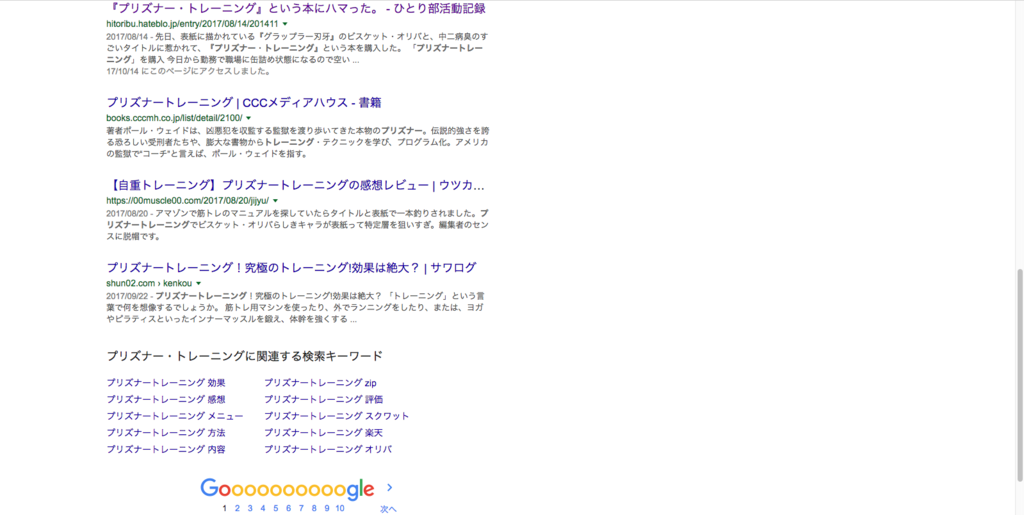Go to results page 3
Screen dimensions: 1024x515
(x=250, y=508)
